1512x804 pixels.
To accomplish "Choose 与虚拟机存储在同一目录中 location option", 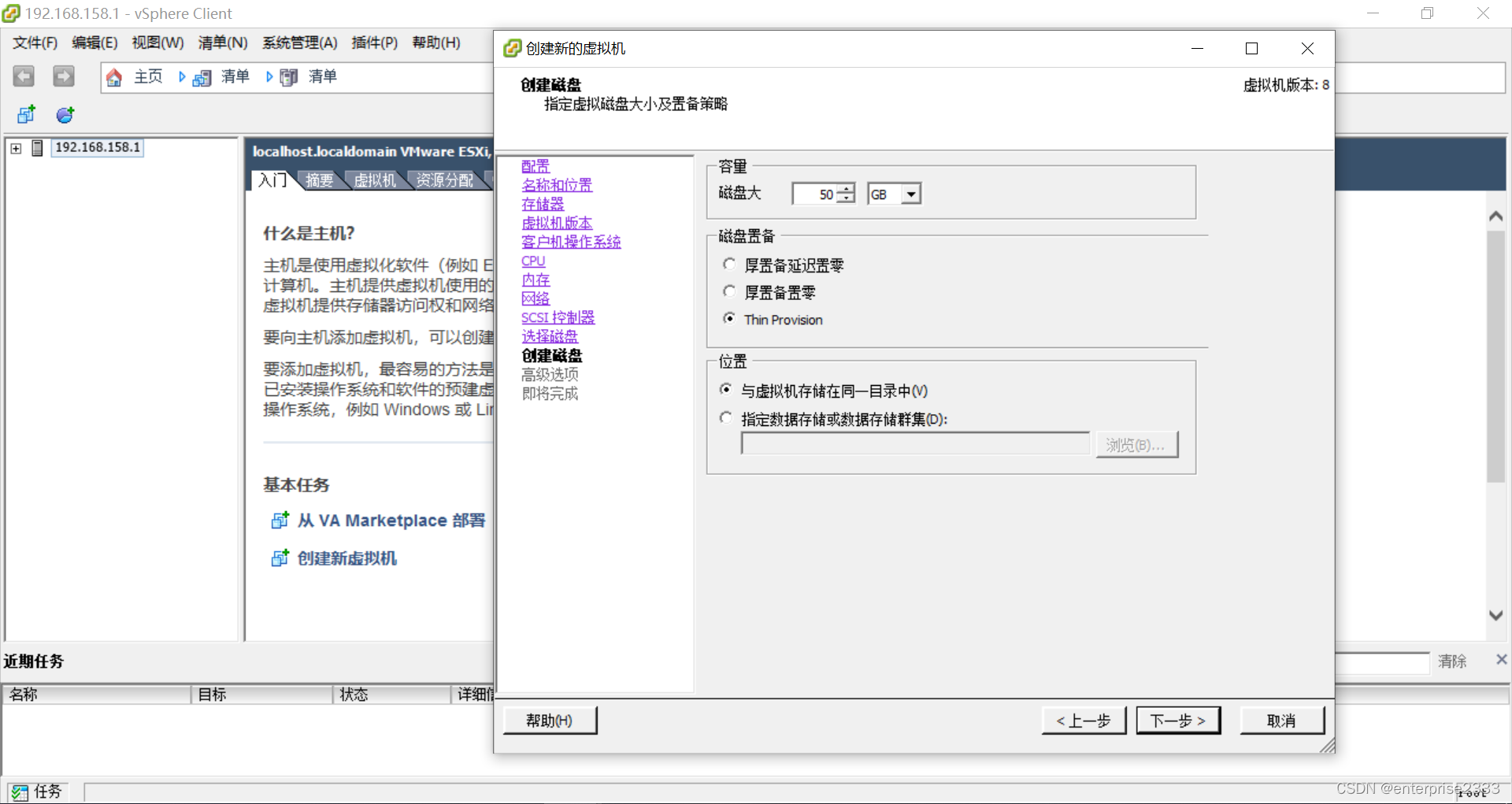I will 726,390.
